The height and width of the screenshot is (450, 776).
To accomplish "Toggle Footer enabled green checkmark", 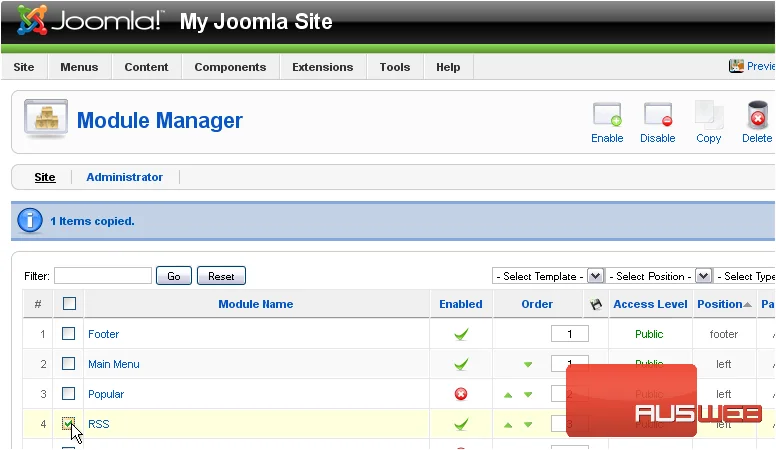I will pyautogui.click(x=461, y=334).
